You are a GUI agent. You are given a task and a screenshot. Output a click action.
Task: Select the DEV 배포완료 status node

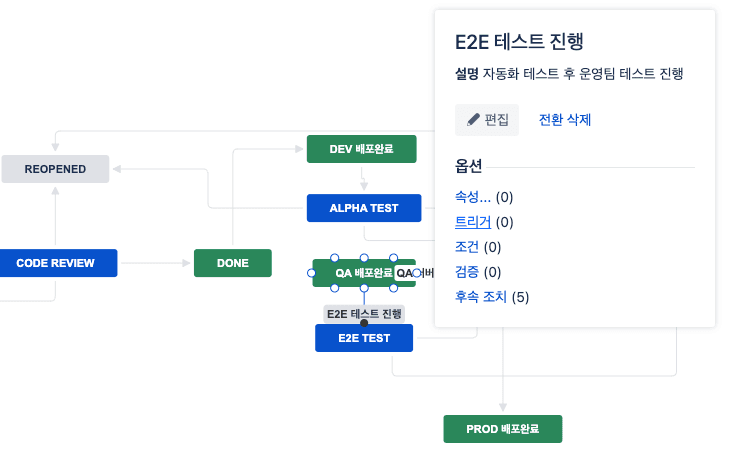[361, 149]
